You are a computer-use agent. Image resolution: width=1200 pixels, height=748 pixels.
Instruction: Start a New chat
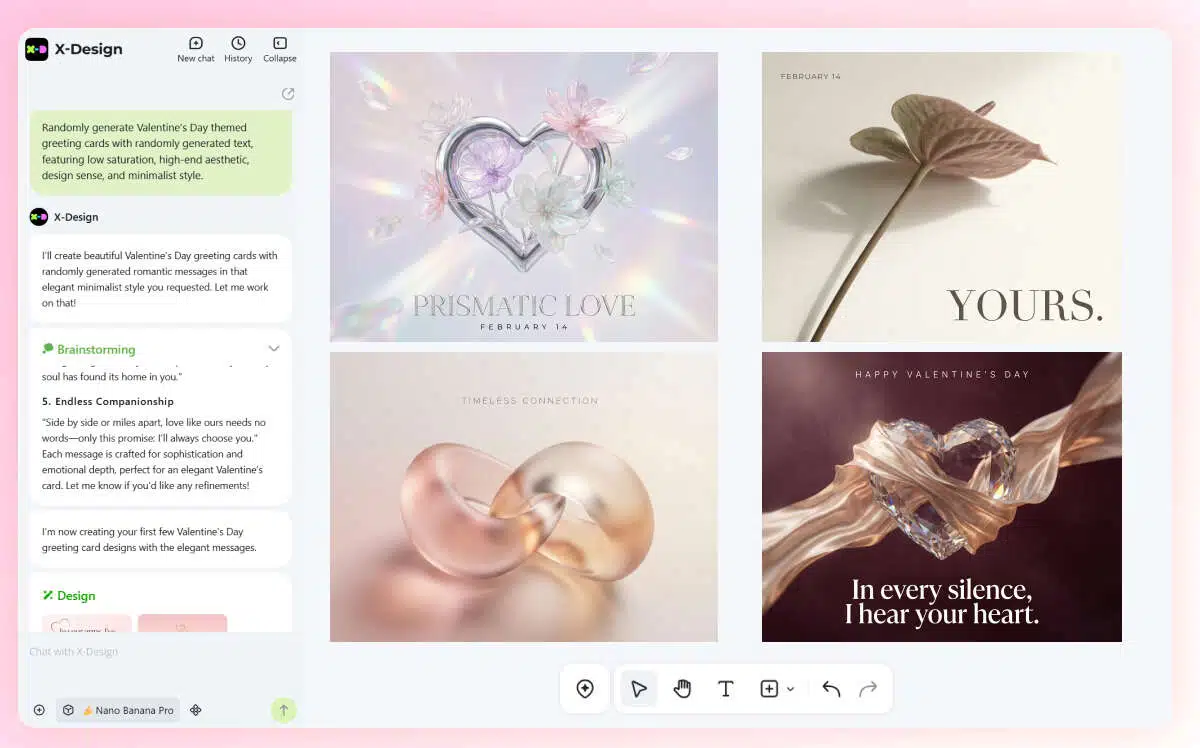[x=196, y=49]
